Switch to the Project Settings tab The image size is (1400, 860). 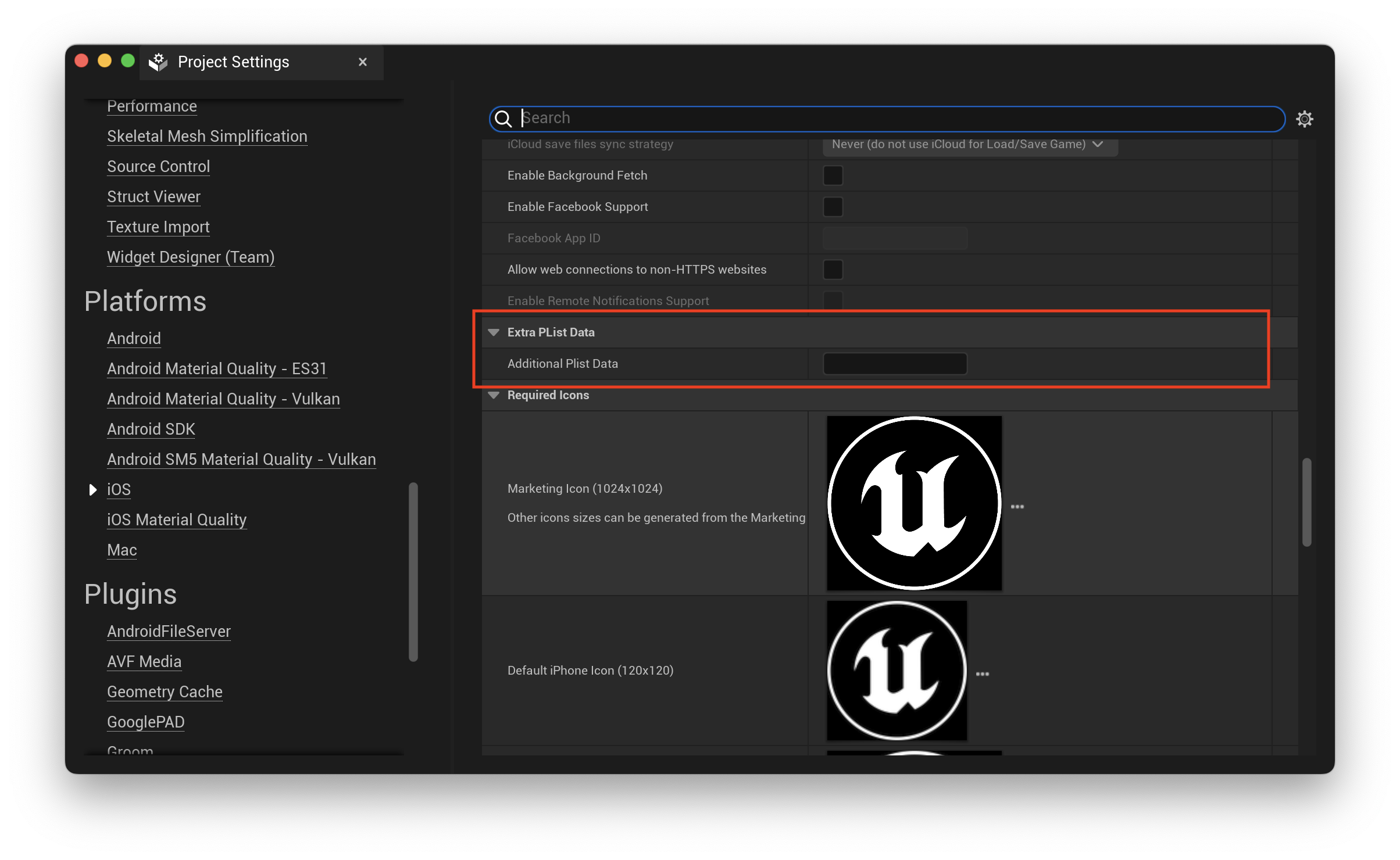pyautogui.click(x=234, y=62)
